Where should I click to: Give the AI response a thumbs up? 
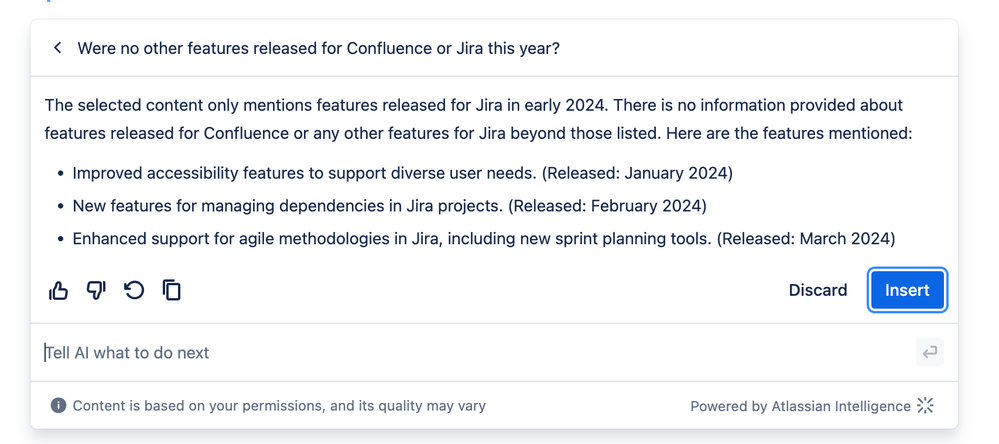point(58,290)
